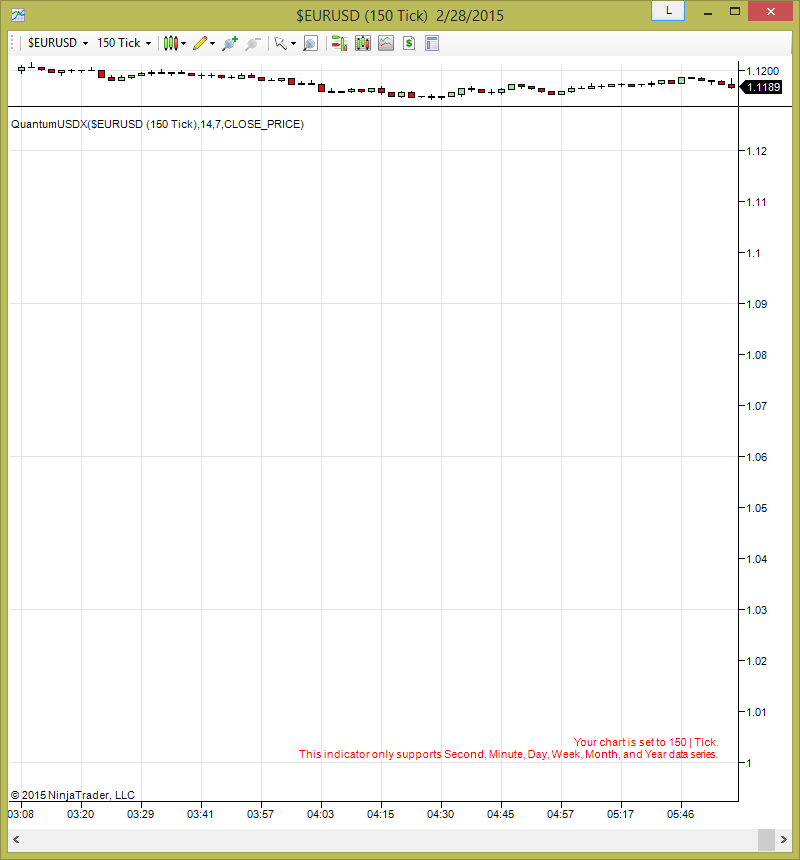Click the toolbar grip handle
Image resolution: width=800 pixels, height=860 pixels.
[12, 43]
